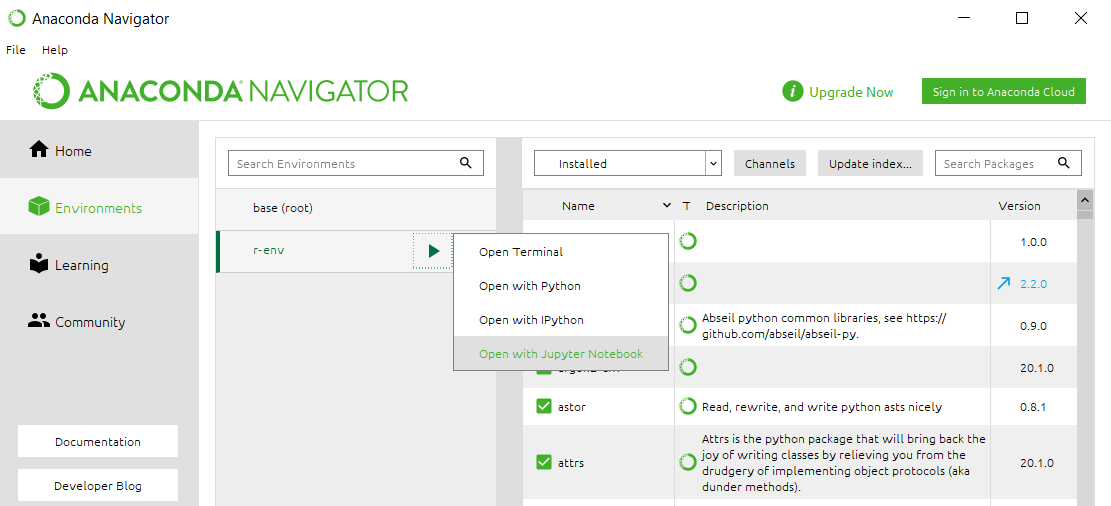
Task: Open the File menu
Action: (16, 50)
